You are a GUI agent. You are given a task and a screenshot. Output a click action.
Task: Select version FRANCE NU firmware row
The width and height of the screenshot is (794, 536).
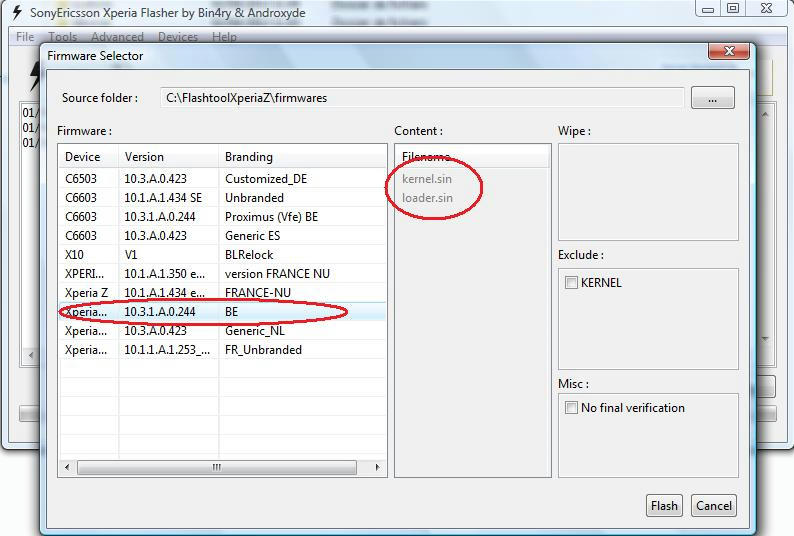pos(223,274)
